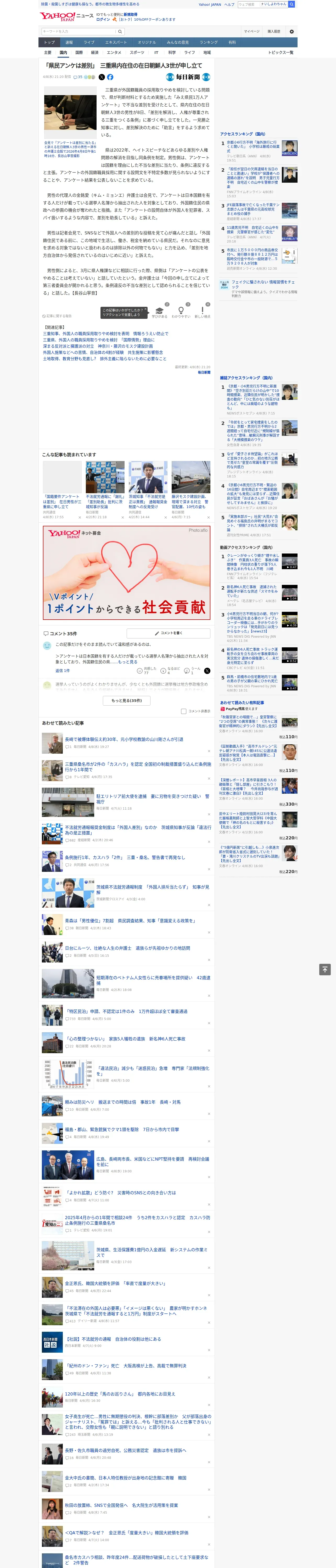This screenshot has width=336, height=1568.
Task: Open recommended article 「よかれ拡散」どう防ぐ?
Action: tap(120, 1192)
